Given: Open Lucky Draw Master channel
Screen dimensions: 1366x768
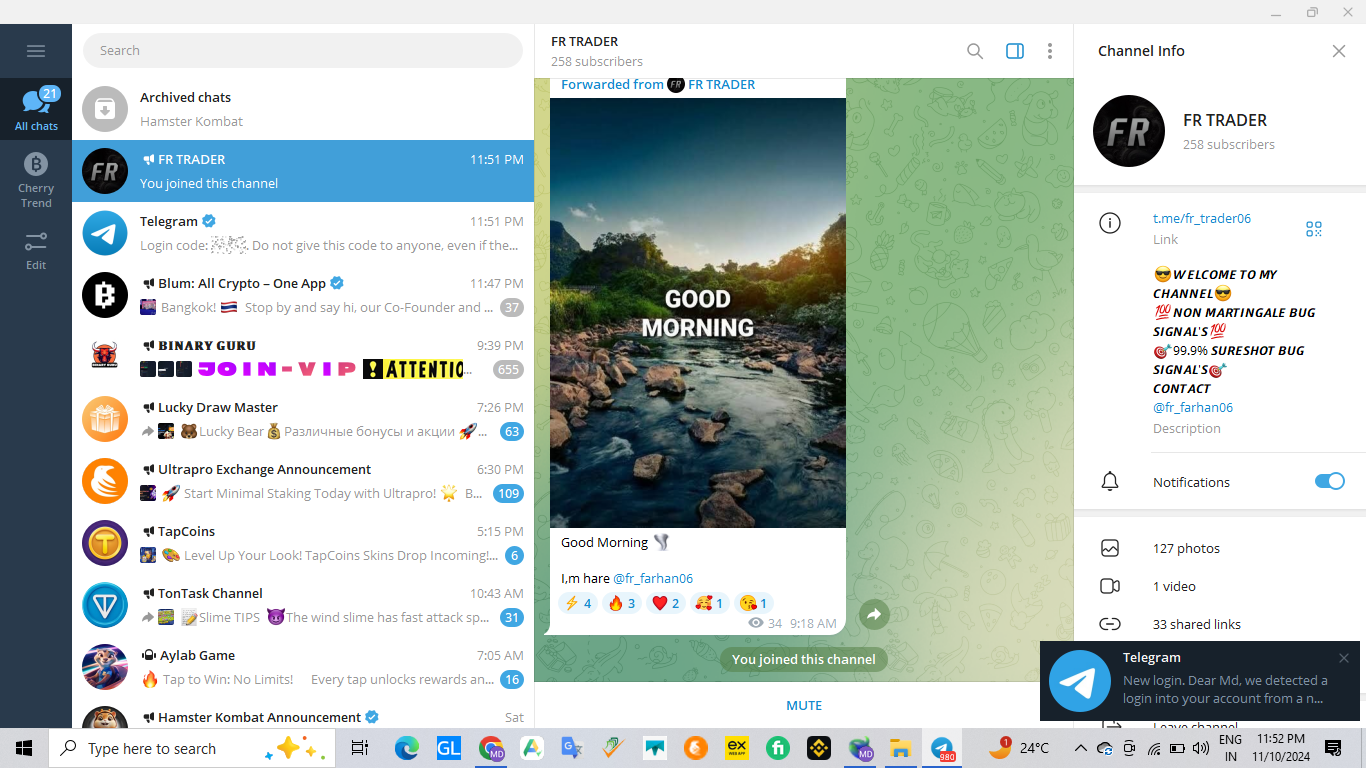Looking at the screenshot, I should pos(303,419).
